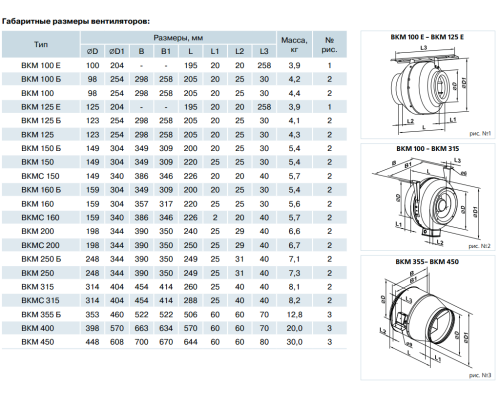Select row label 'ВКМС 200'

(40, 245)
